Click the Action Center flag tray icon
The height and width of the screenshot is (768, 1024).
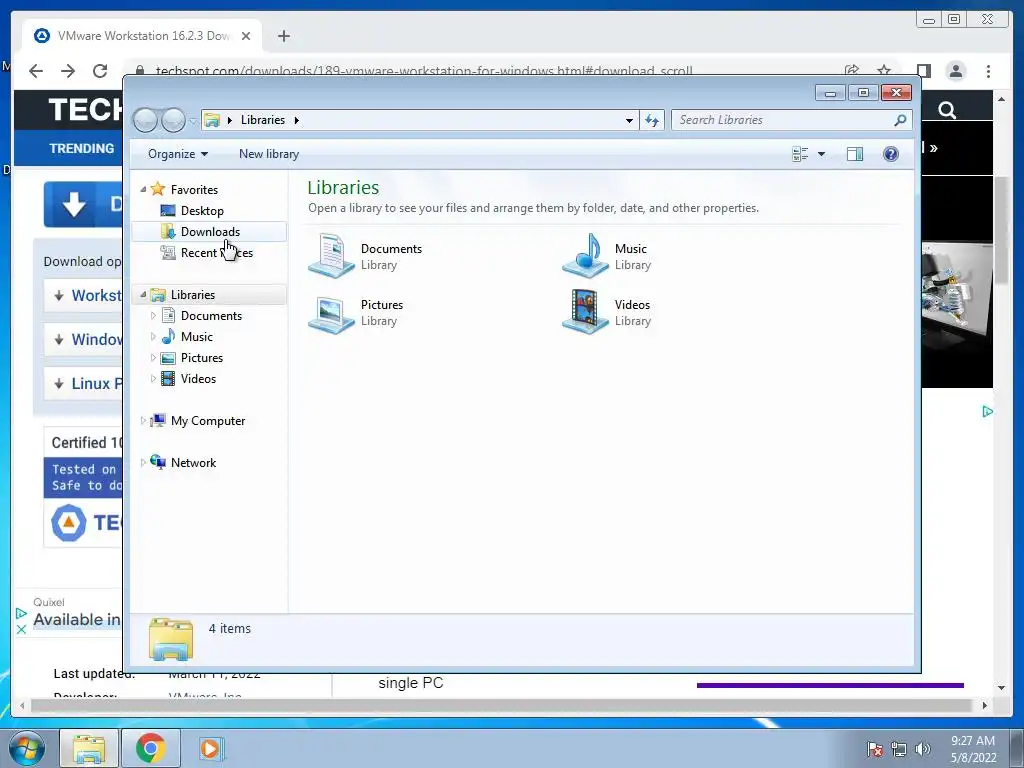pyautogui.click(x=875, y=749)
